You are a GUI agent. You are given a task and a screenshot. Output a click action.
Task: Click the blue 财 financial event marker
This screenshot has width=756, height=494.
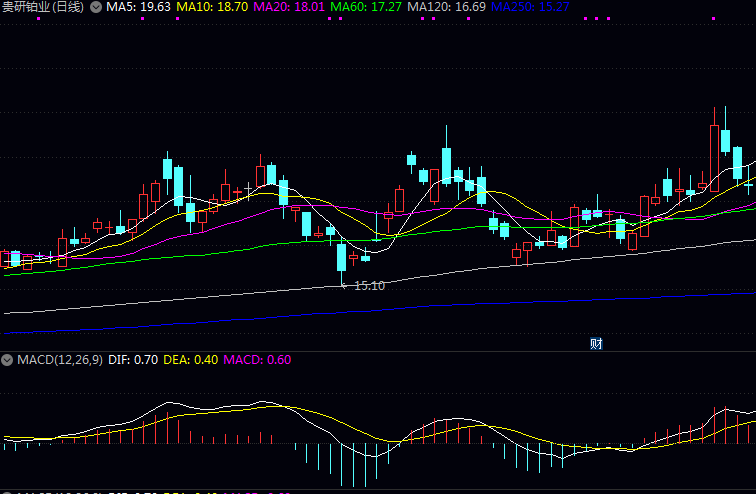(596, 344)
